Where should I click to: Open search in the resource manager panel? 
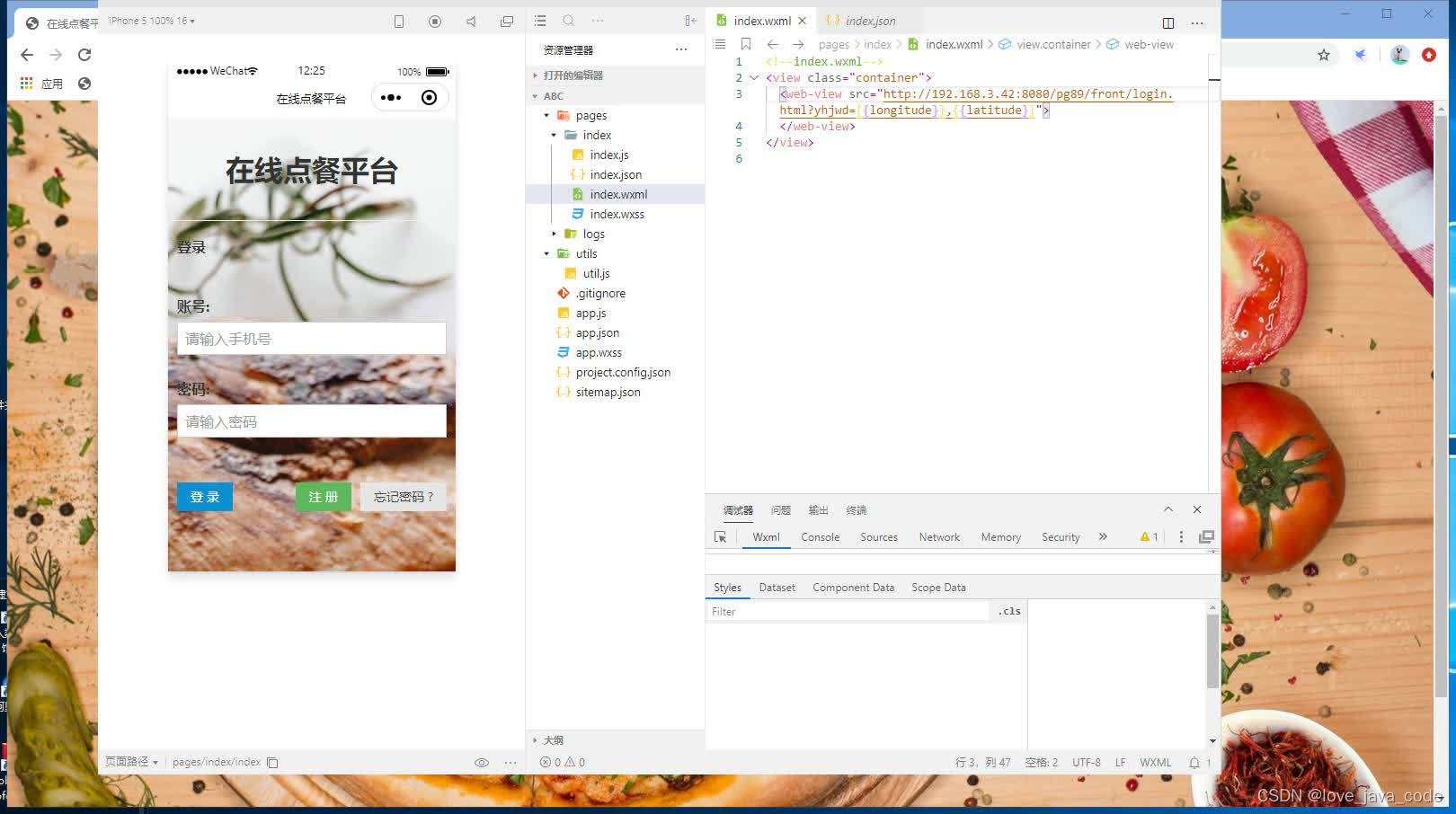pyautogui.click(x=567, y=20)
